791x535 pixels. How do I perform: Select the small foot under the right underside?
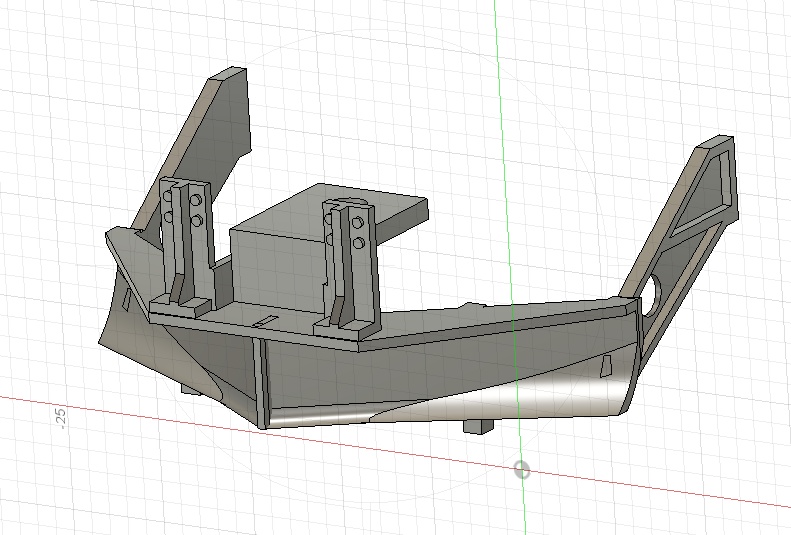point(478,427)
